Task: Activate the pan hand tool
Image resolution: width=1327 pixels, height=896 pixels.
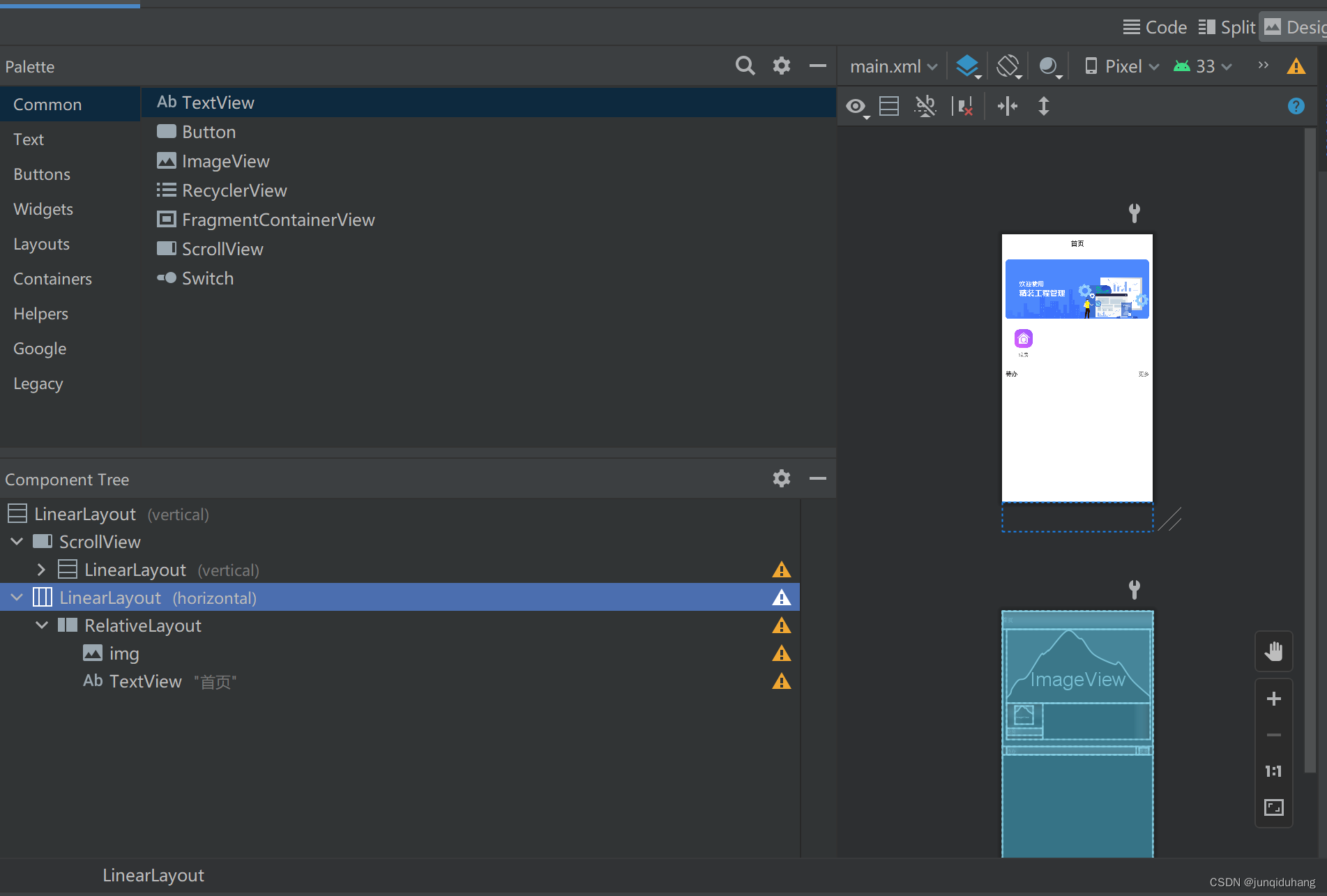Action: 1273,652
